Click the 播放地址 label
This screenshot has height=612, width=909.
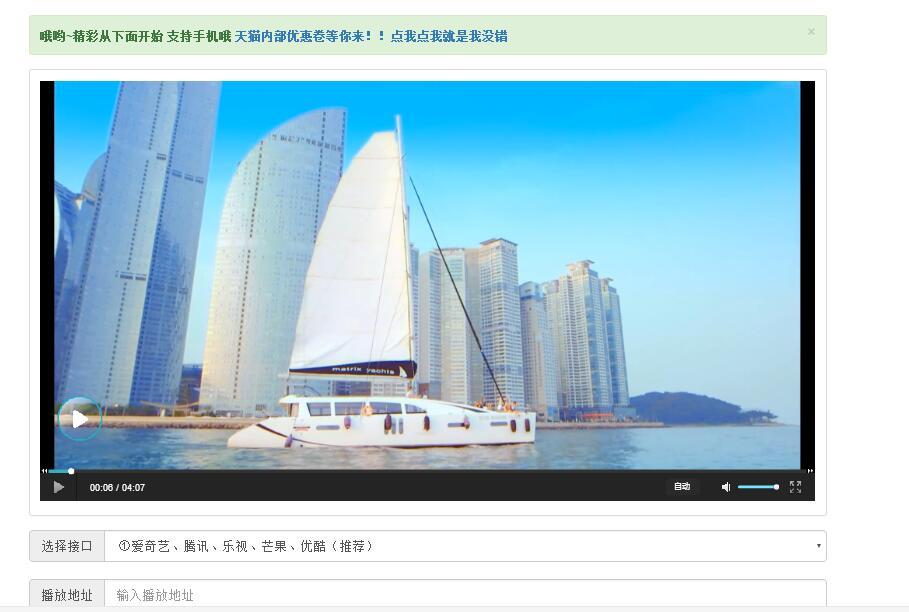tap(67, 595)
